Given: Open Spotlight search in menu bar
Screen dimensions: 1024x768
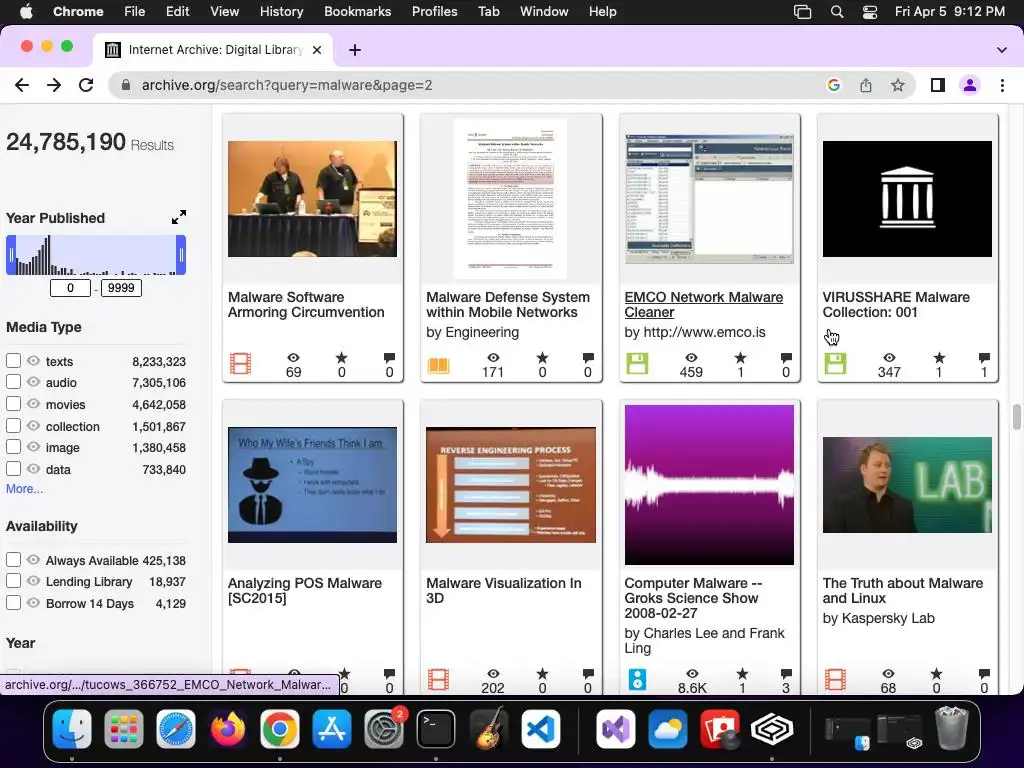Looking at the screenshot, I should (837, 12).
